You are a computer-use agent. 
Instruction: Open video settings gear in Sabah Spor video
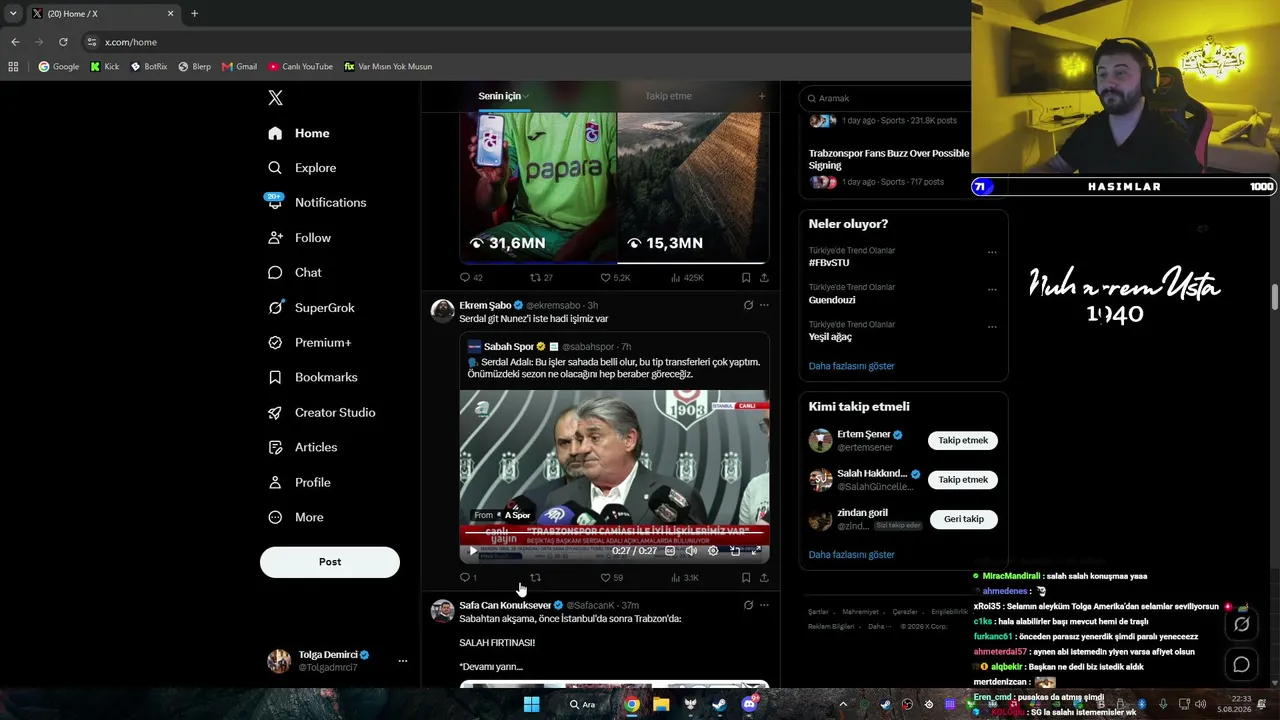tap(713, 551)
